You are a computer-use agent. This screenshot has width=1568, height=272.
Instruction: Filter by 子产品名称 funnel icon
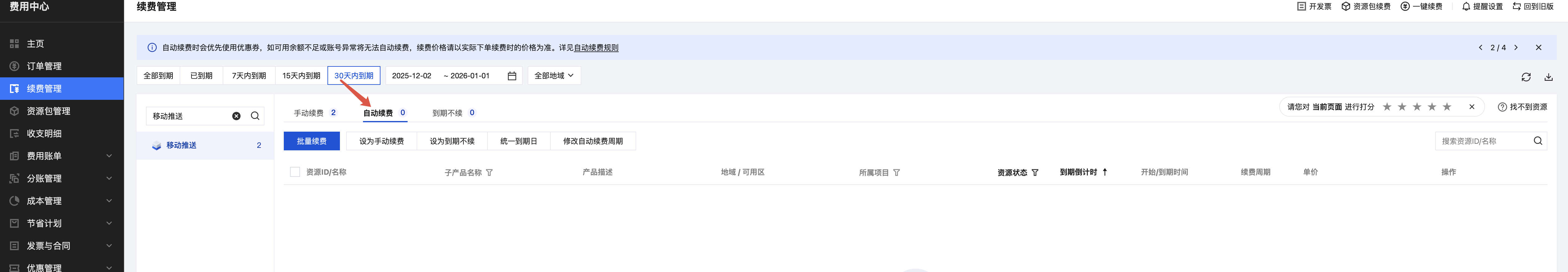coord(489,173)
